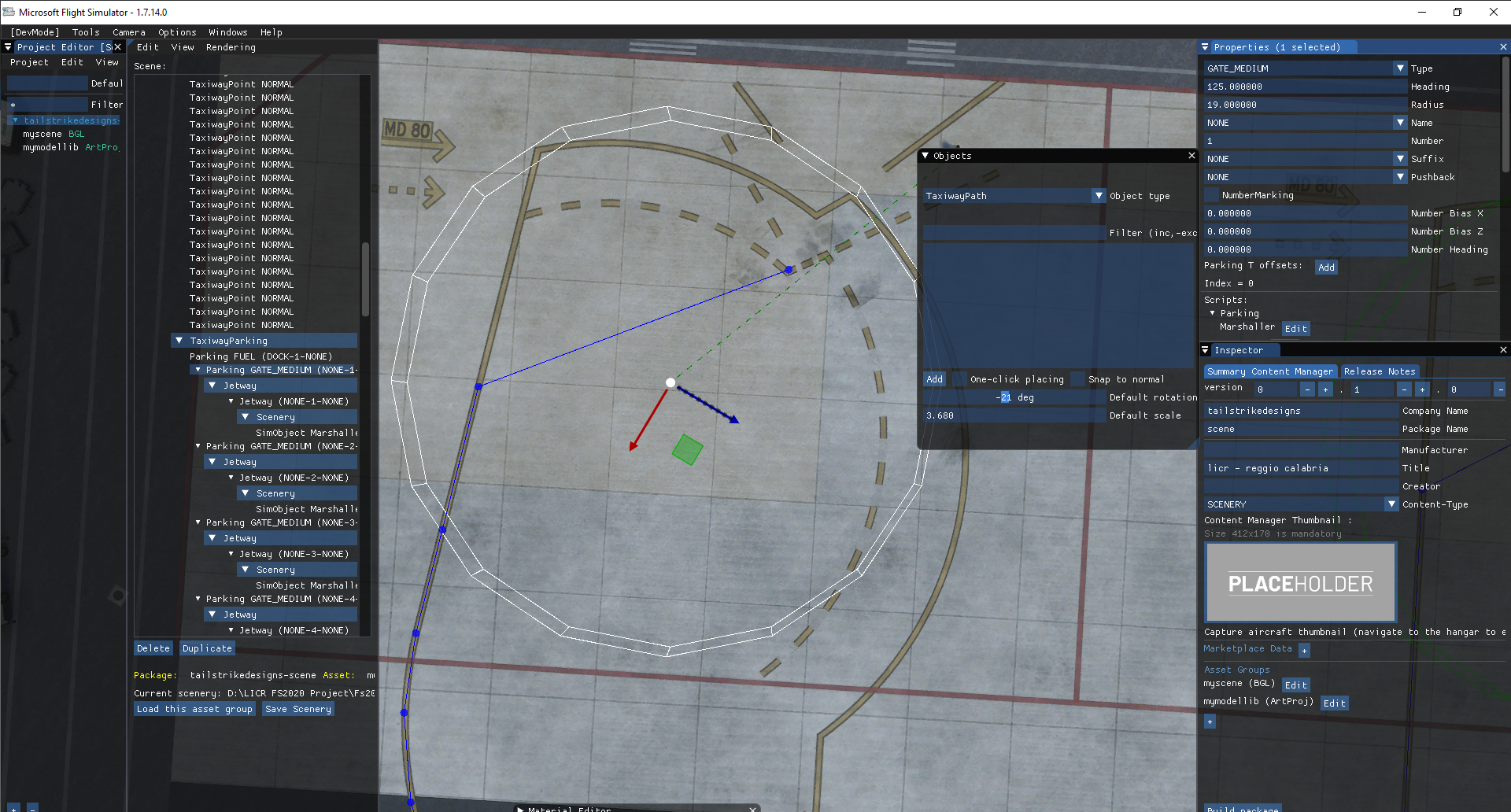Image resolution: width=1511 pixels, height=812 pixels.
Task: Close the Inspector panel with its X
Action: [x=1503, y=350]
